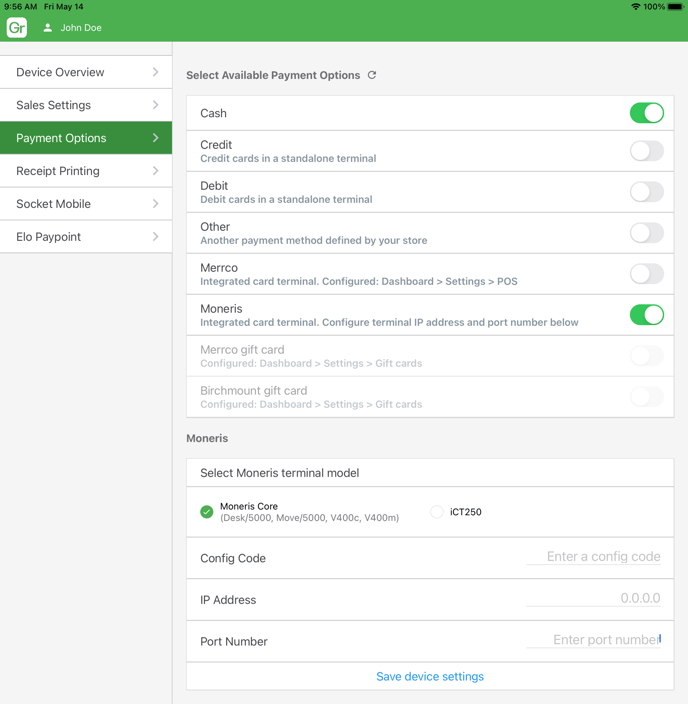Viewport: 688px width, 704px height.
Task: Disable the Moneris payment switch
Action: [647, 314]
